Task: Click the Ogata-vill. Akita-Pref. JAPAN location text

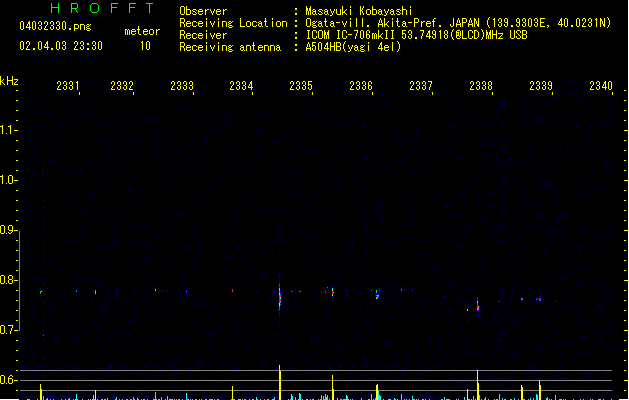Action: pyautogui.click(x=458, y=23)
